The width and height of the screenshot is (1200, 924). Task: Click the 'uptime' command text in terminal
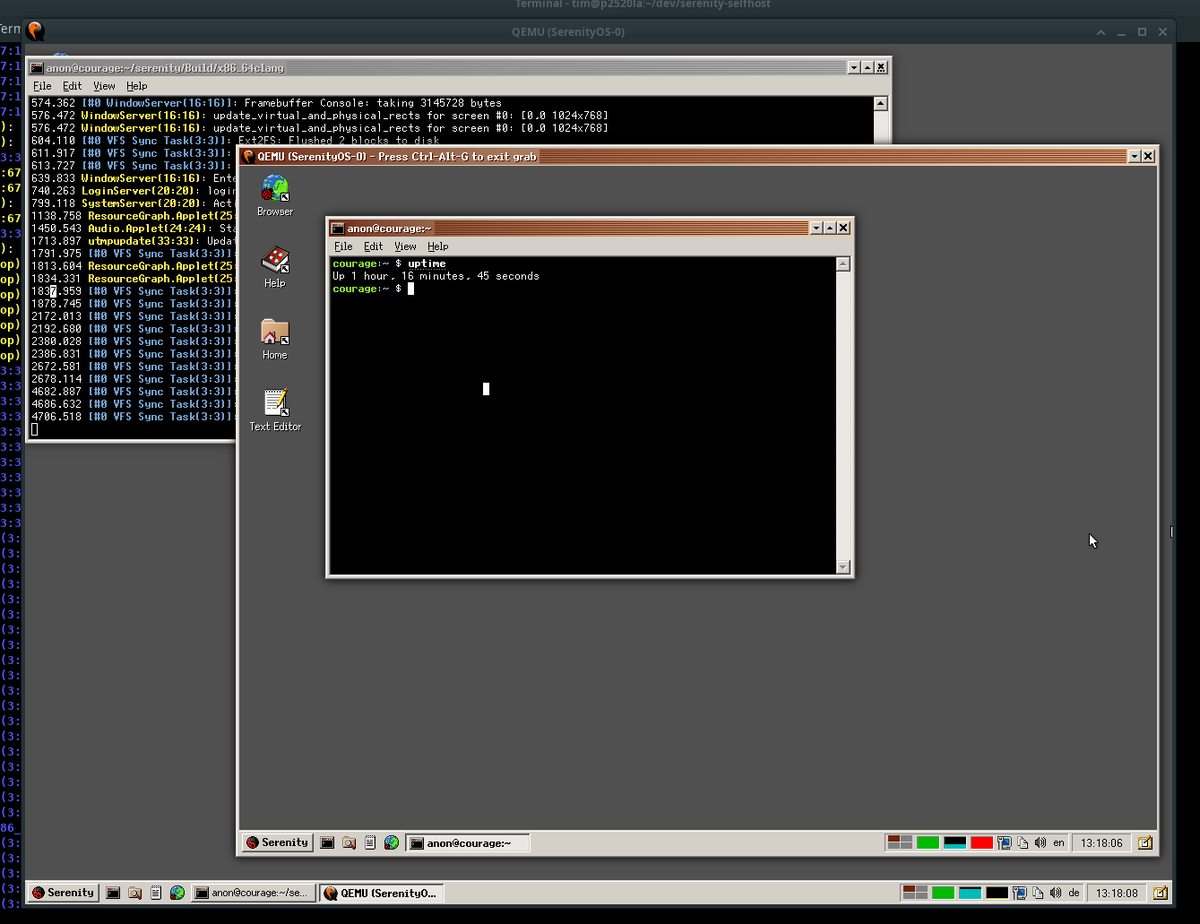click(427, 264)
